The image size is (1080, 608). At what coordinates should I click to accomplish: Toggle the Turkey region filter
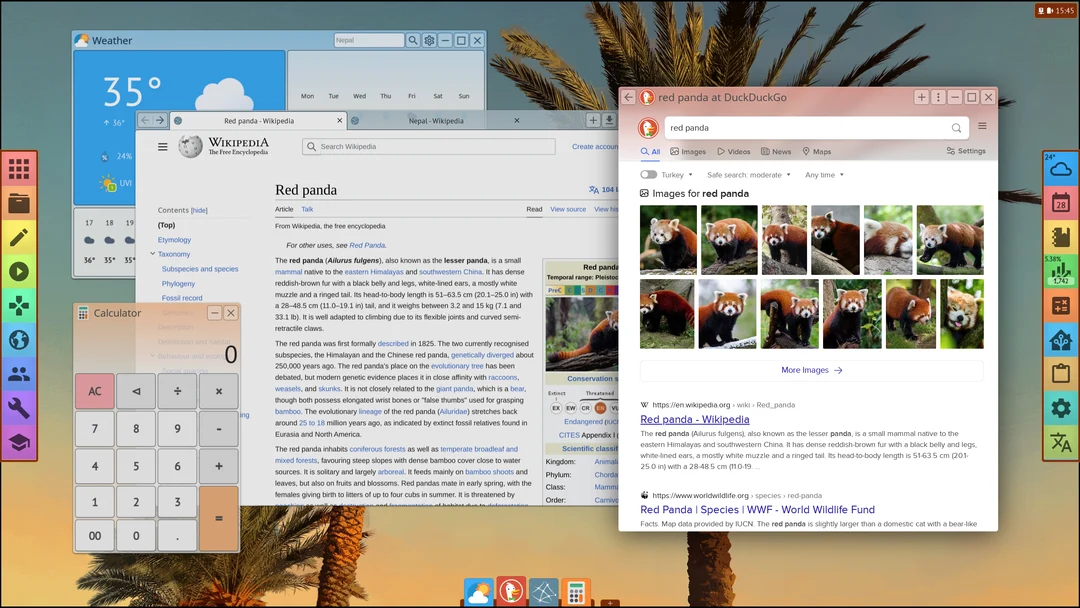(648, 174)
